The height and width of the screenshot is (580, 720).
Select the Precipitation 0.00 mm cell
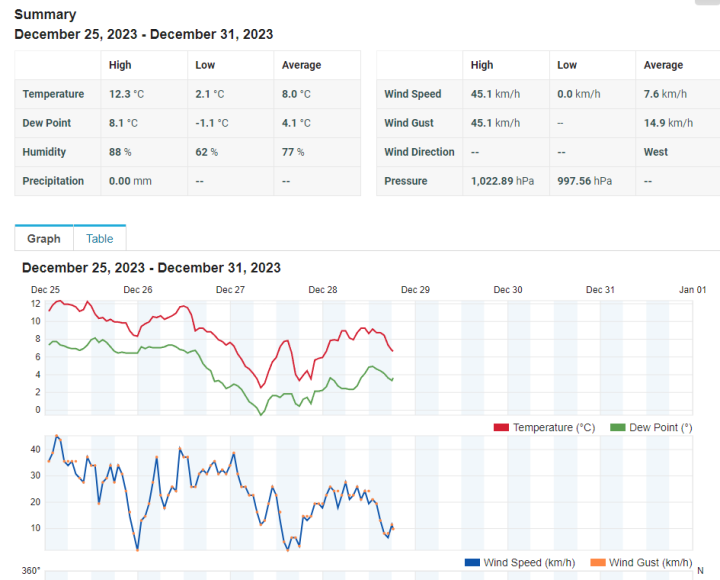pos(129,181)
